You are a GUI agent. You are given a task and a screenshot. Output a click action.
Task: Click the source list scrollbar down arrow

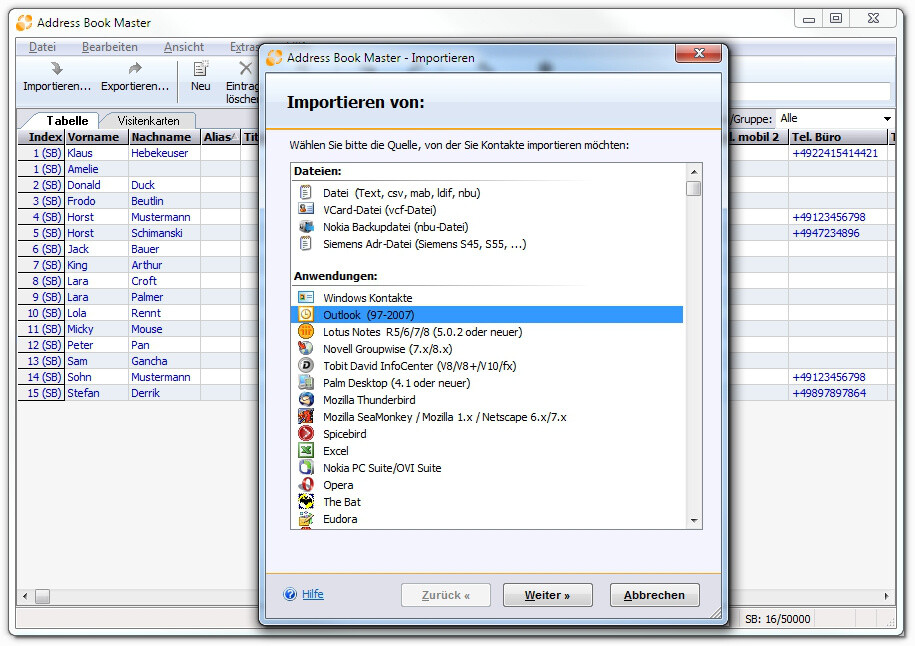pyautogui.click(x=695, y=518)
